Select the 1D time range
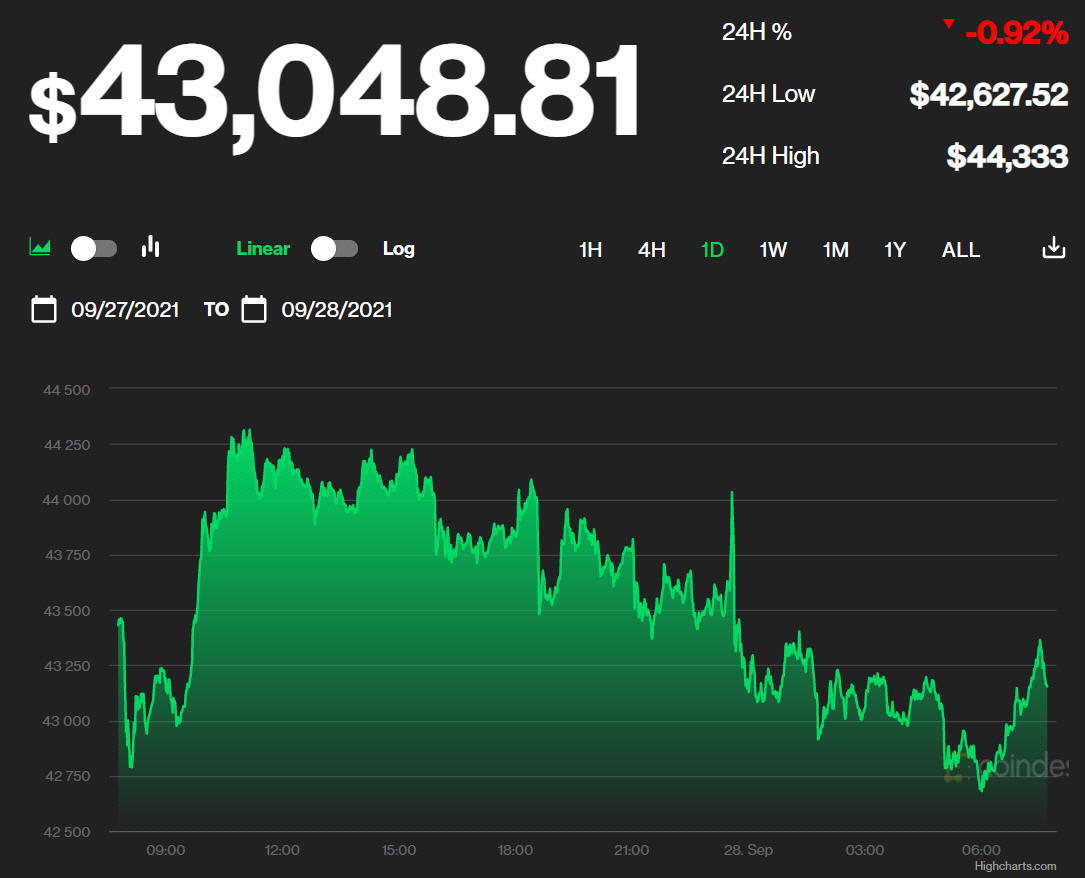Image resolution: width=1085 pixels, height=878 pixels. 712,250
